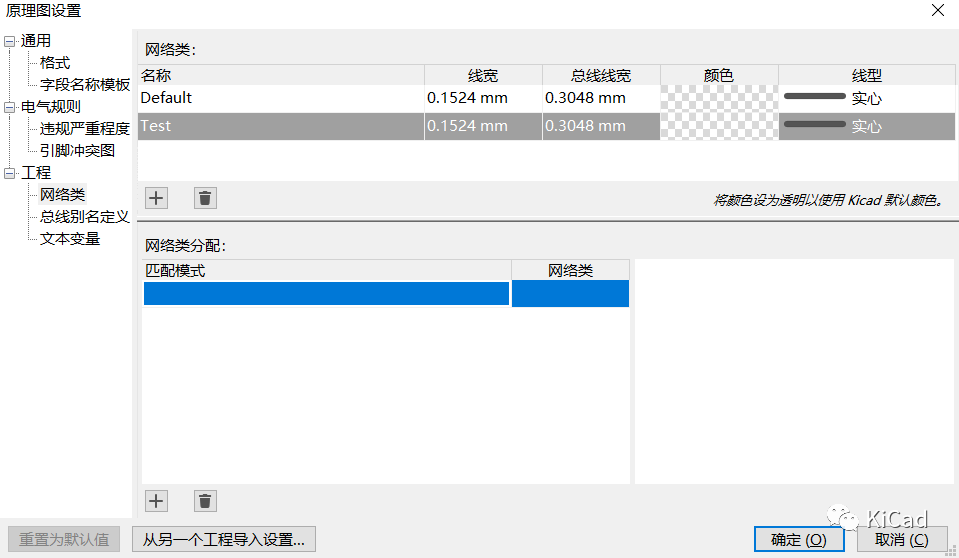
Task: Click the Test net class color swatch
Action: click(x=719, y=127)
